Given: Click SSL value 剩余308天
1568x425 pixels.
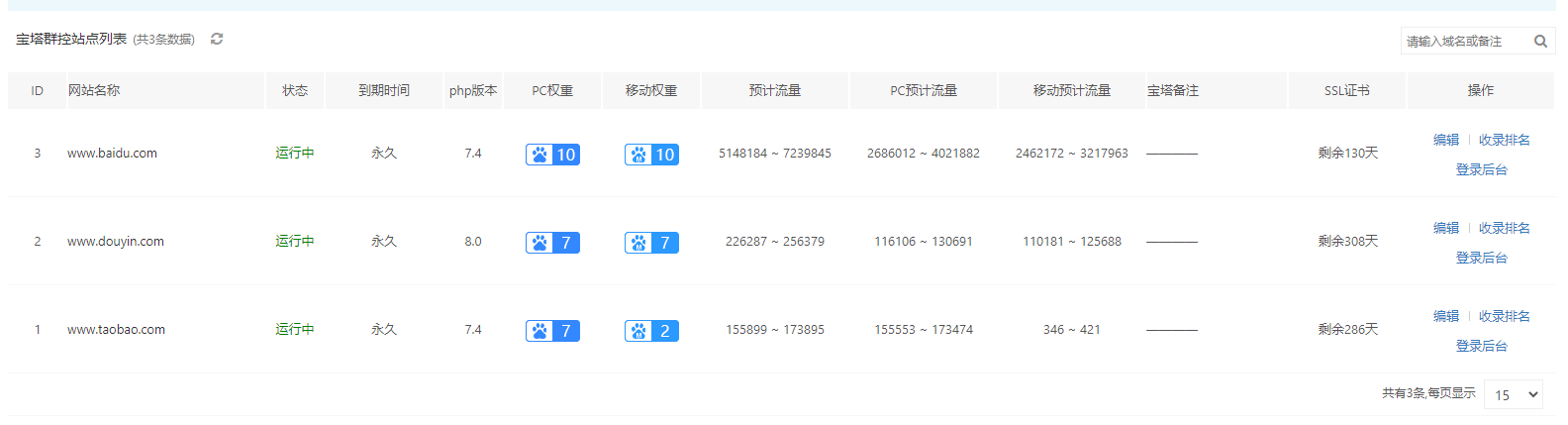Looking at the screenshot, I should pos(1347,241).
